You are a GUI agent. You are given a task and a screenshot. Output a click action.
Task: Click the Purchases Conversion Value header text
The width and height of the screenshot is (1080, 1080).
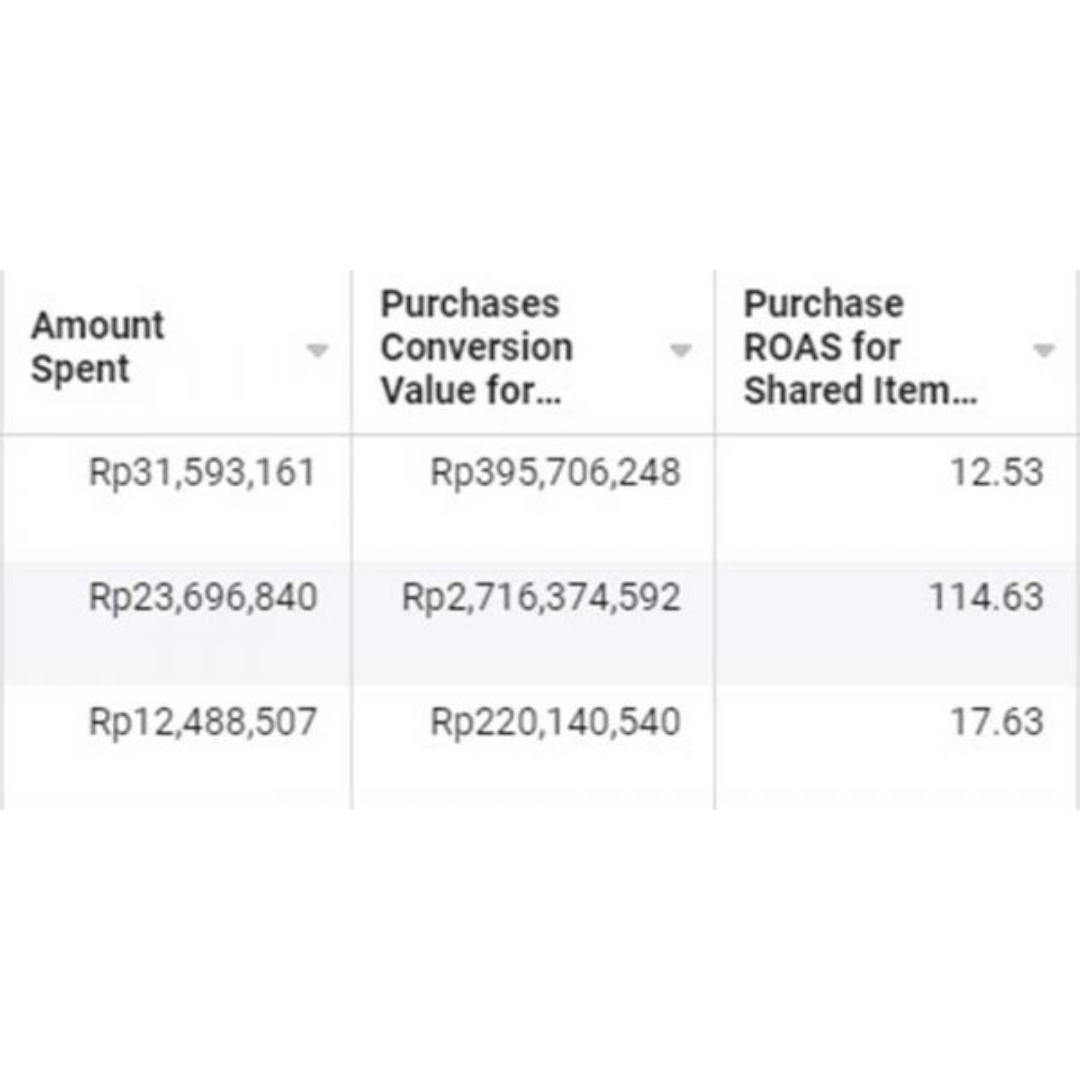[477, 347]
